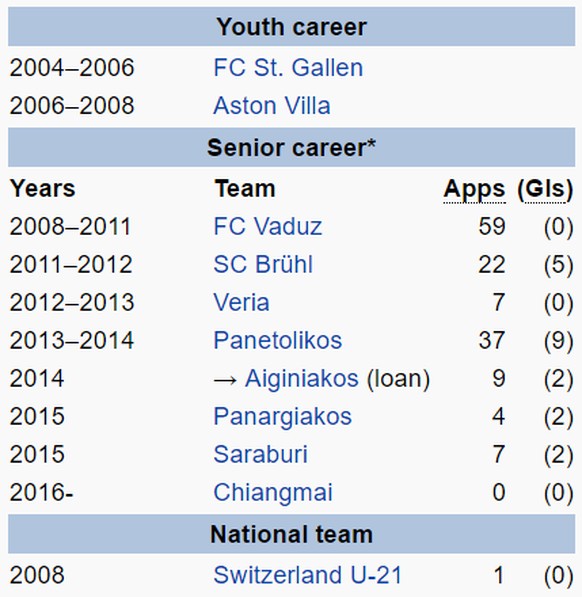Open the Panargiakos link
Image resolution: width=582 pixels, height=597 pixels.
click(x=282, y=417)
